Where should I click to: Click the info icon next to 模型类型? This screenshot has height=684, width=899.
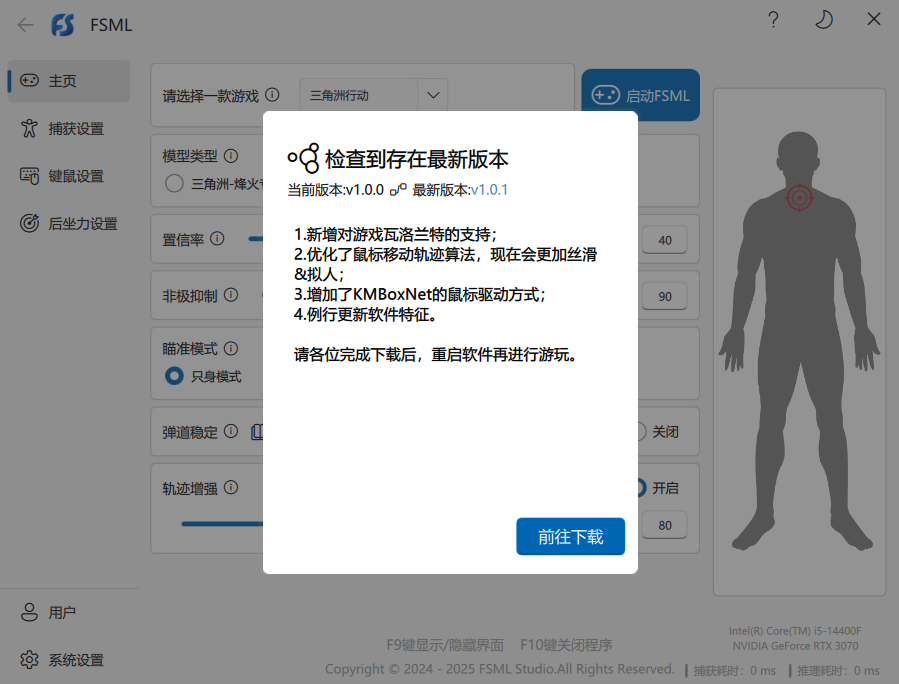231,156
